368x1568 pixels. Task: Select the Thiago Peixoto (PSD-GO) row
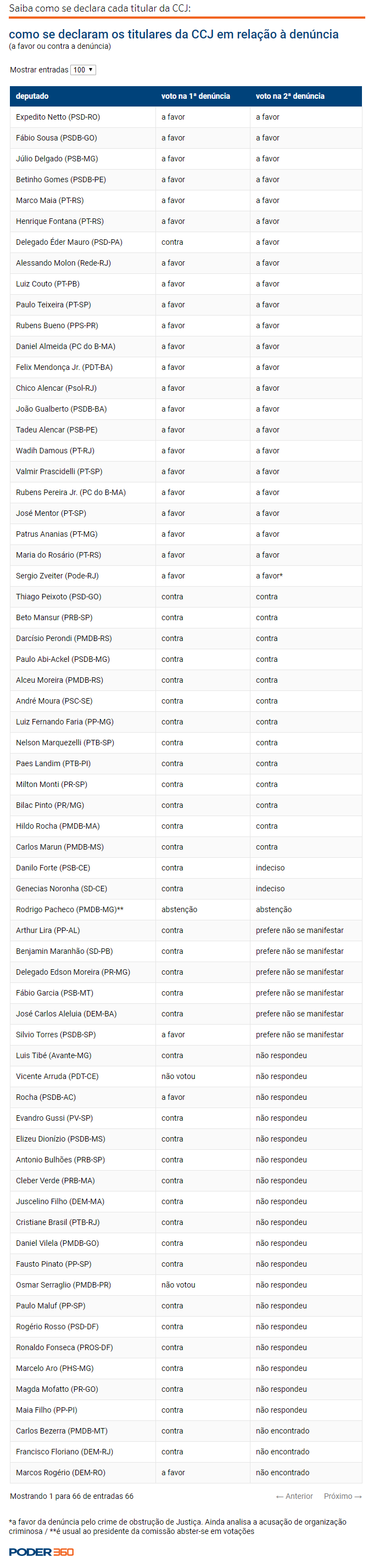pos(186,597)
